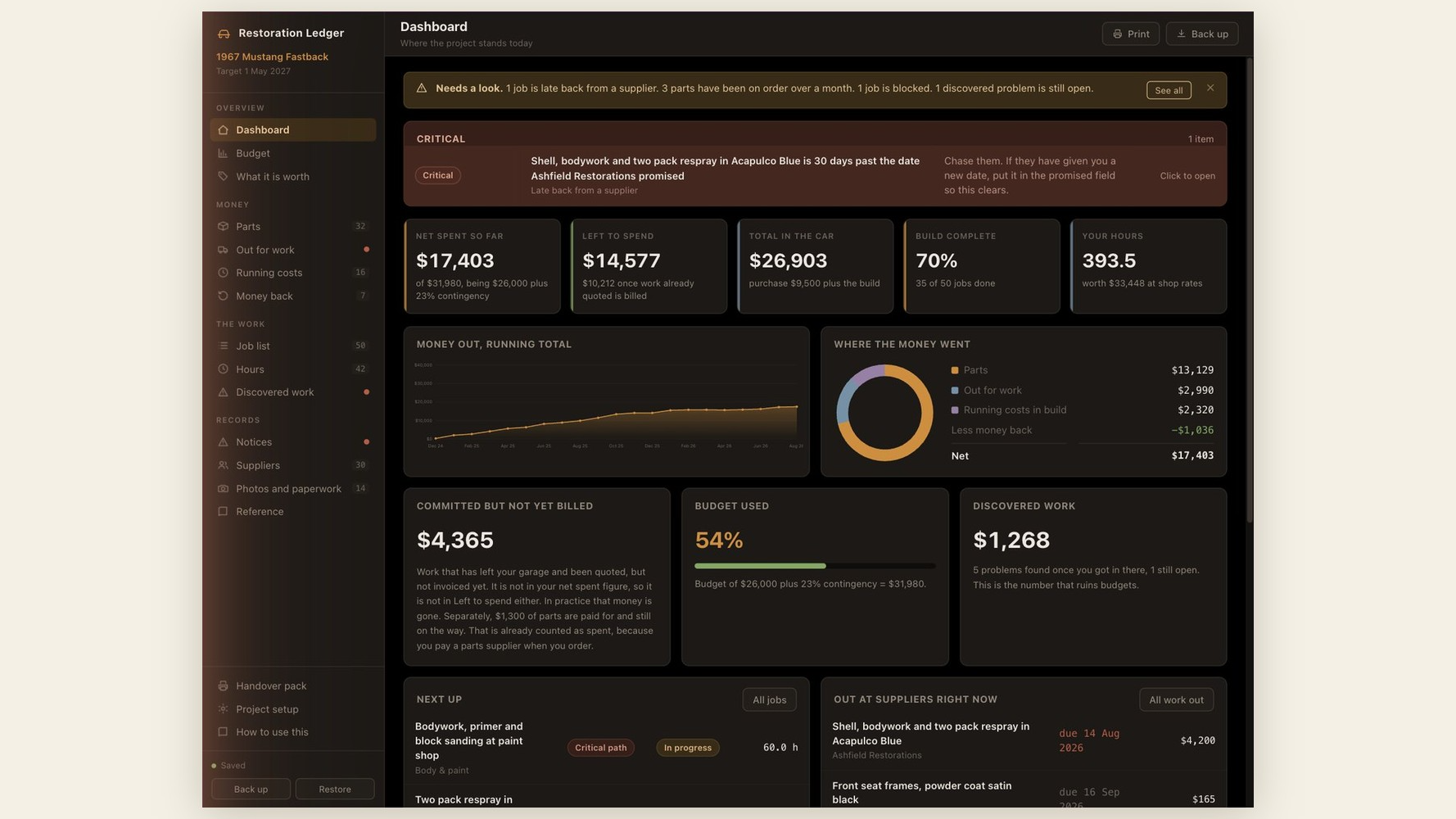1456x819 pixels.
Task: Click the Running costs clock icon
Action: 223,273
